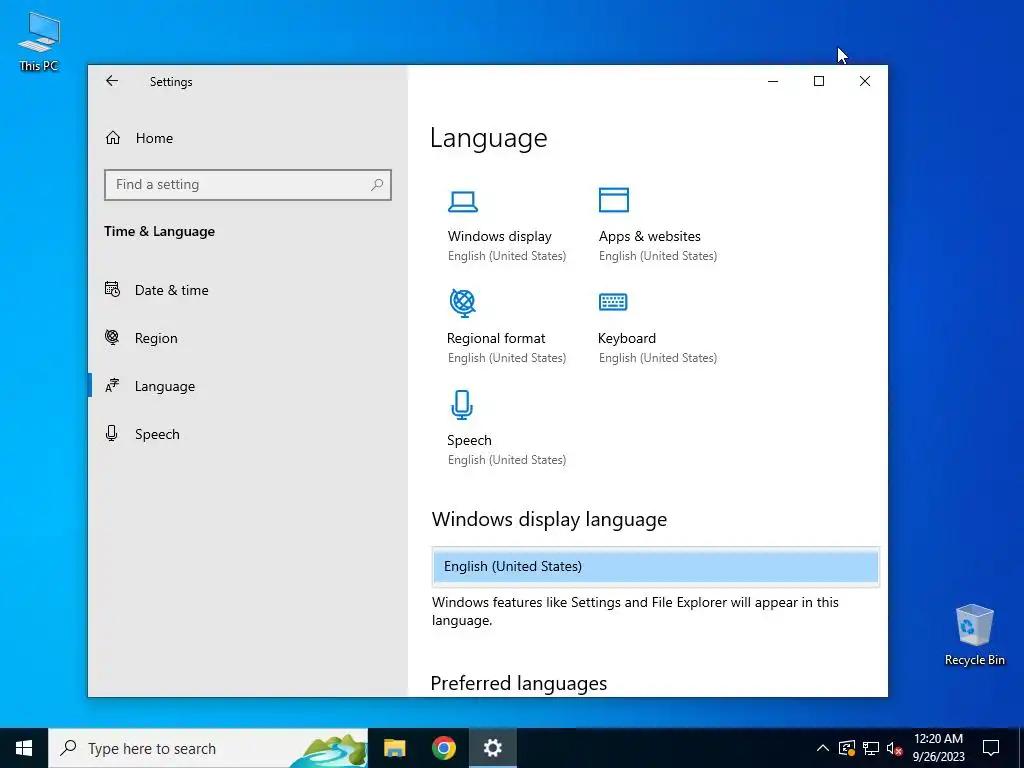Open the taskbar clock and date
The image size is (1024, 768).
938,748
